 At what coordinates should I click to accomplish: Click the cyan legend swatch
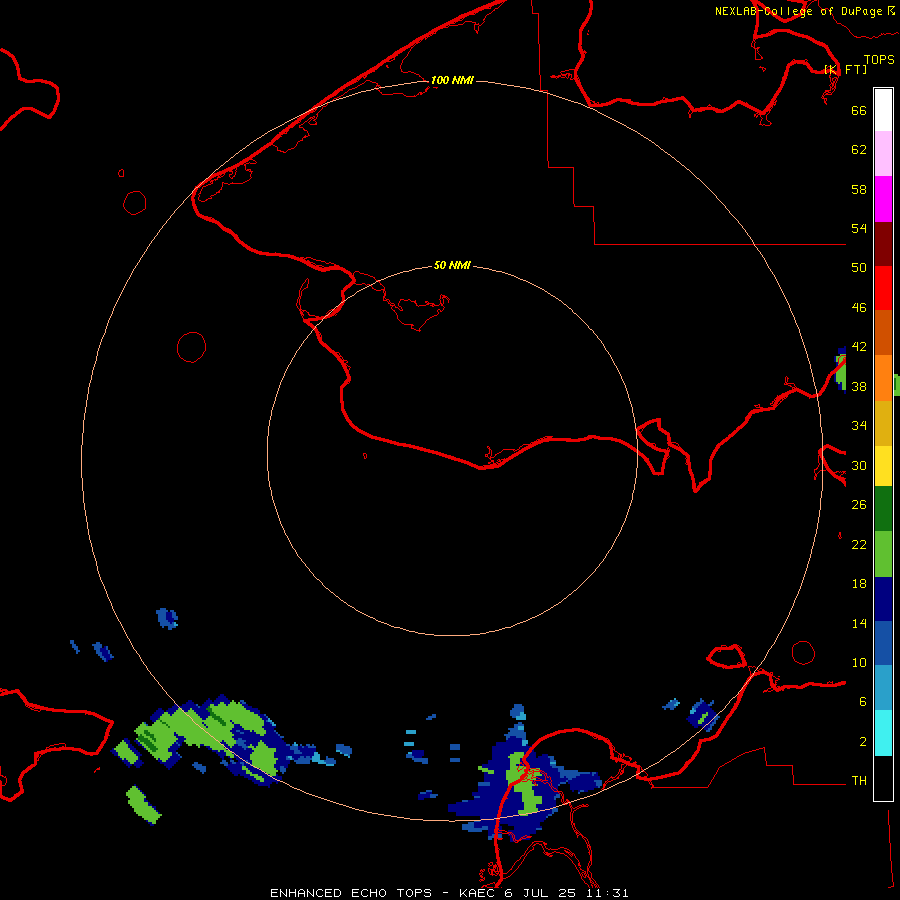pos(883,733)
